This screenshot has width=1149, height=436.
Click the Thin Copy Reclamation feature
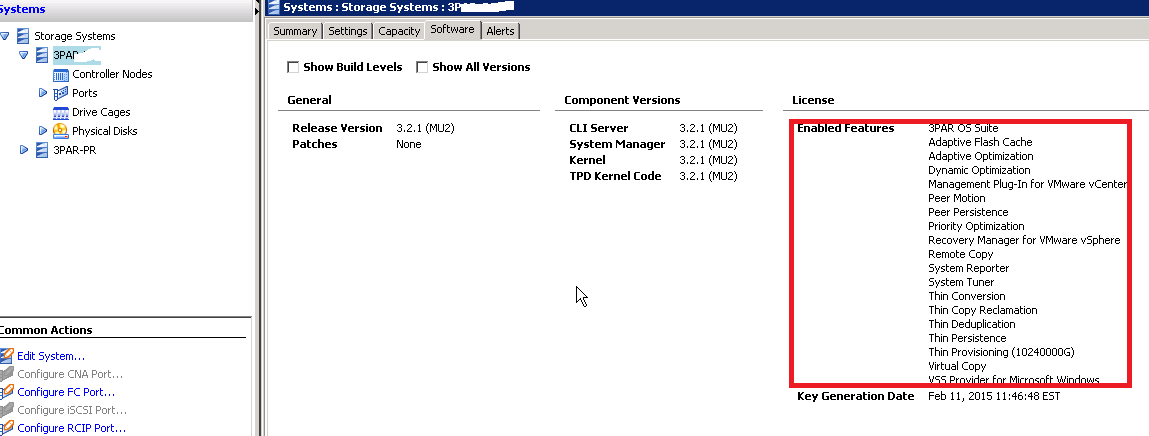point(983,310)
